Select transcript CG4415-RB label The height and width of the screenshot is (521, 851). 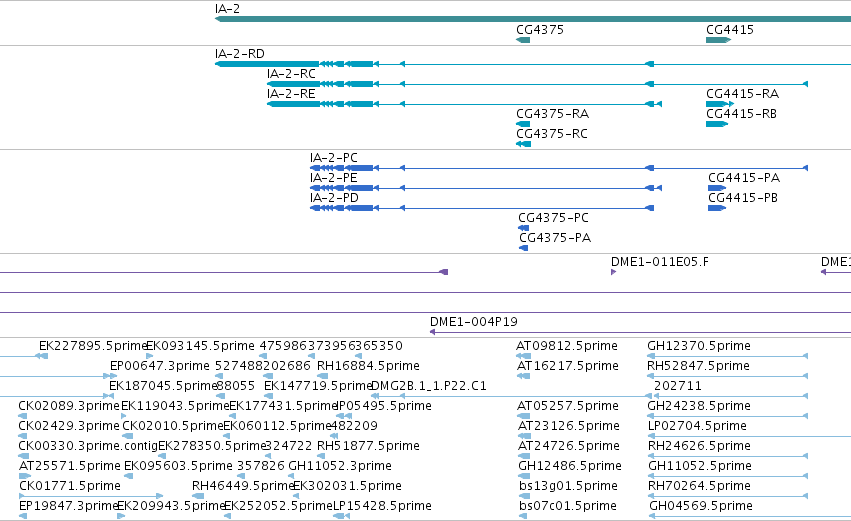click(x=741, y=114)
